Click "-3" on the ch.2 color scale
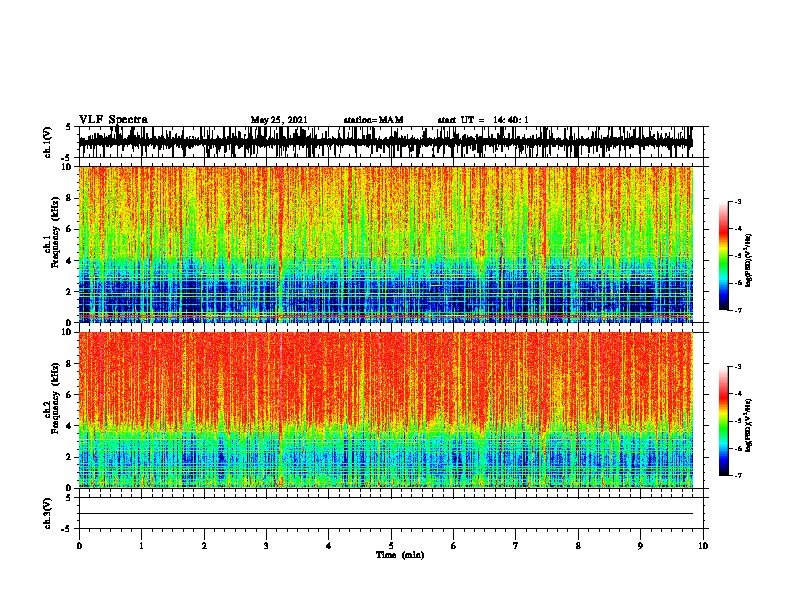Image resolution: width=792 pixels, height=612 pixels. tap(737, 367)
